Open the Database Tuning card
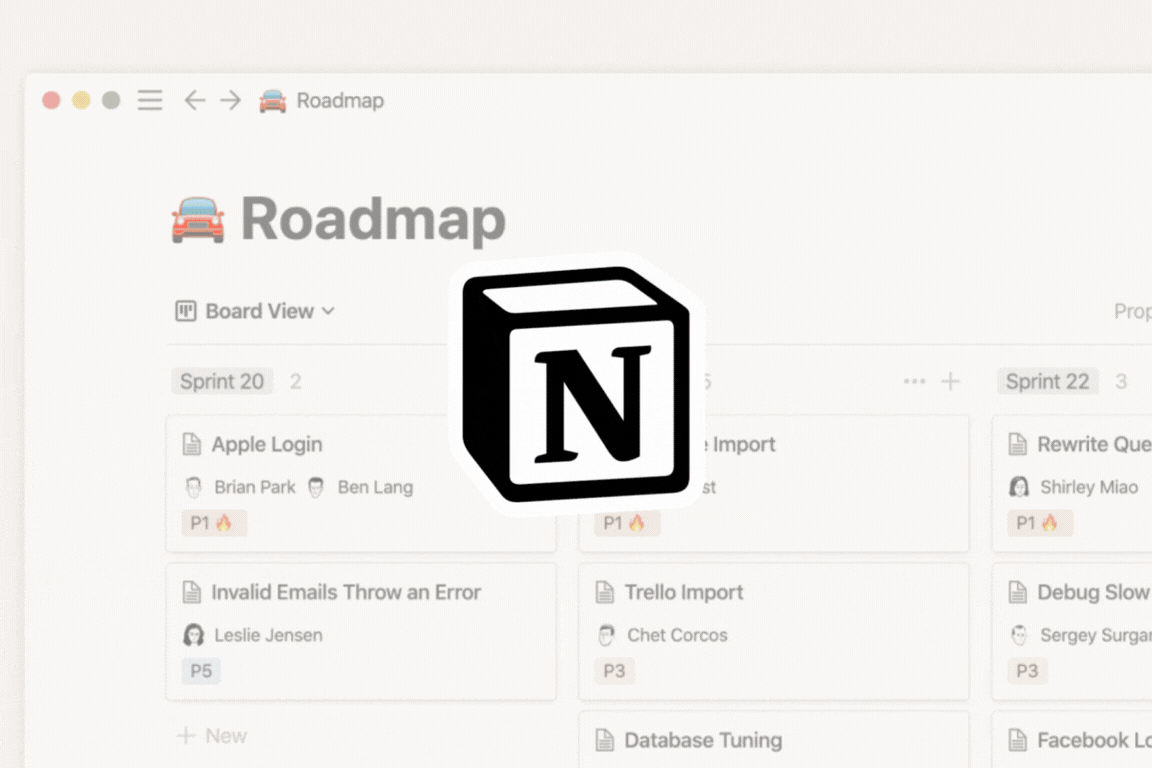This screenshot has height=768, width=1152. [x=774, y=740]
